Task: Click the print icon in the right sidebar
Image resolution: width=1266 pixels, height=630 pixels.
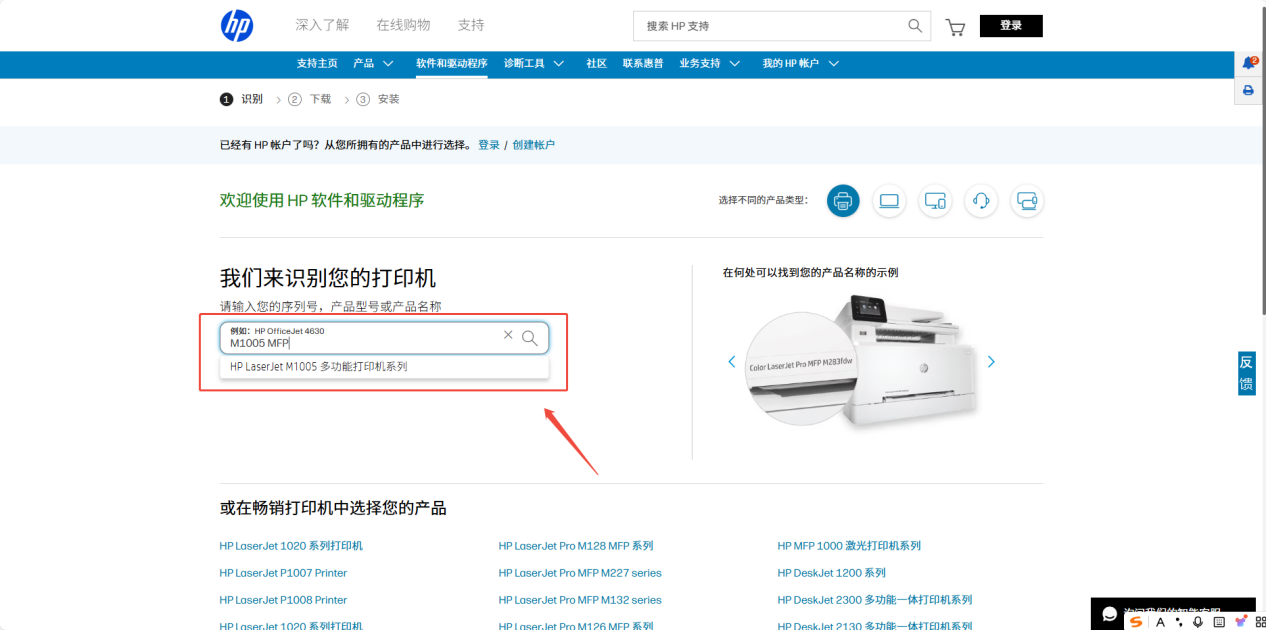Action: coord(1248,90)
